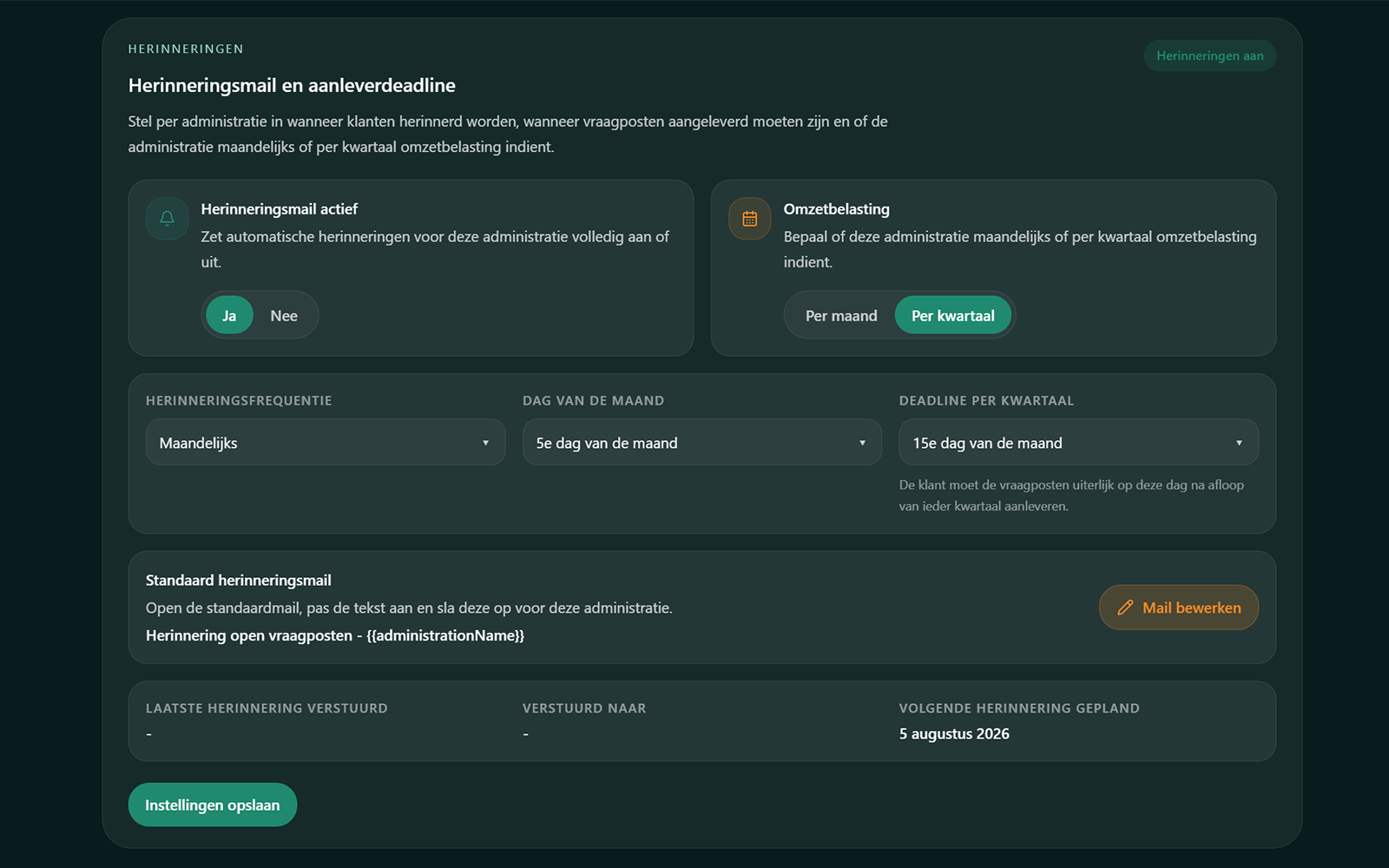Click the arrow of 15e dag dropdown
Screen dimensions: 1389x868
pos(1239,443)
